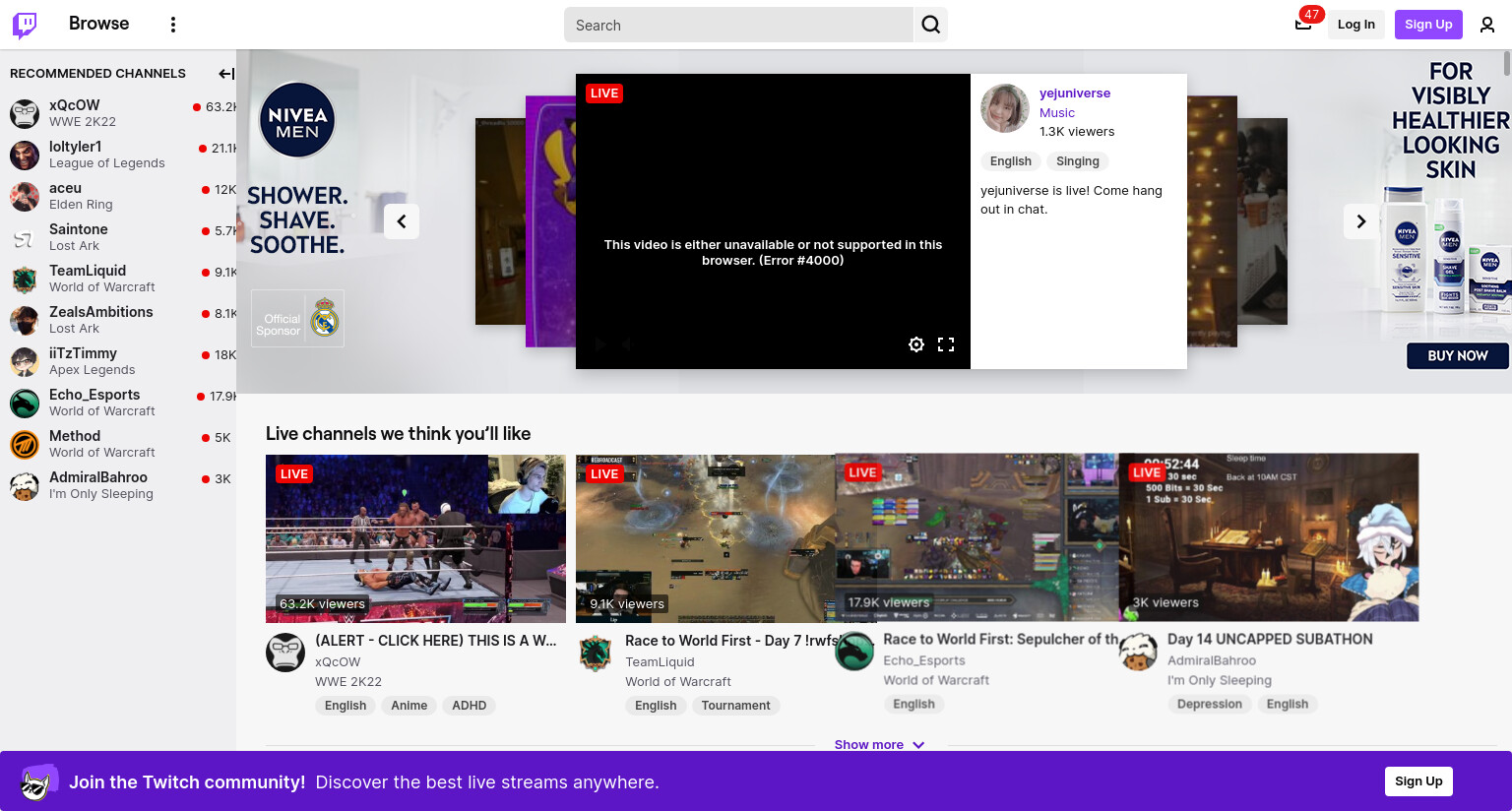The width and height of the screenshot is (1512, 811).
Task: Click xQcOW avatar in sidebar
Action: 25,113
